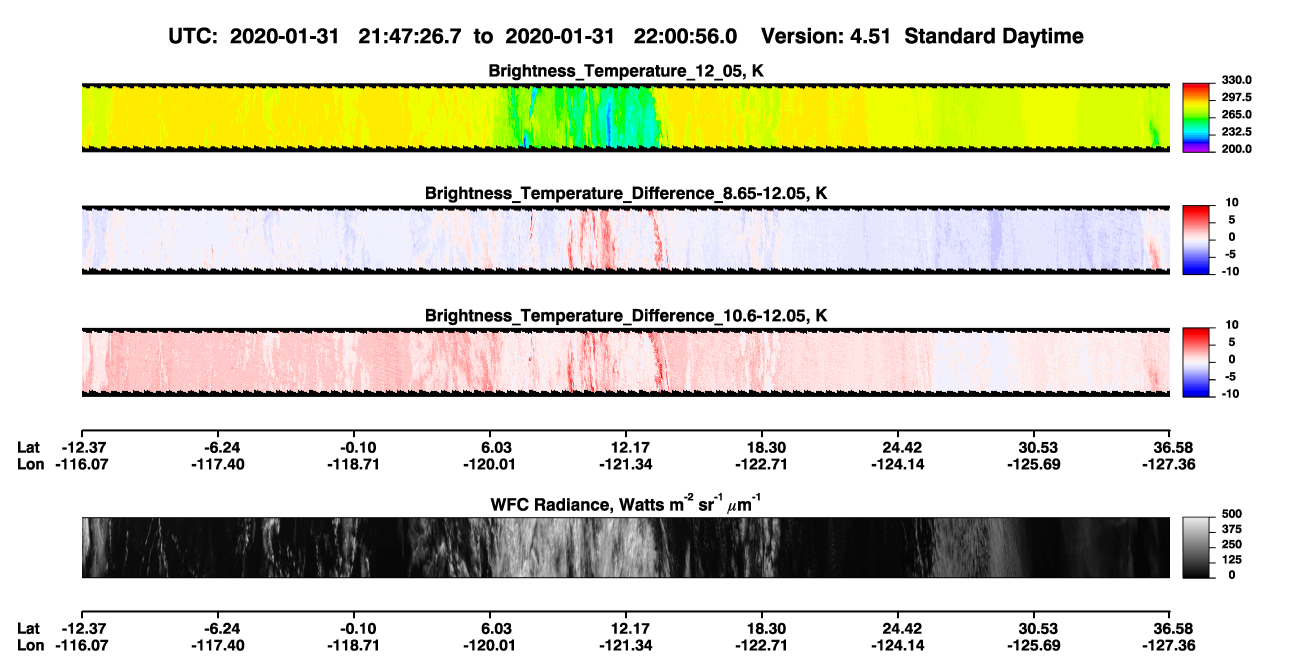1300x667 pixels.
Task: Select the Brightness_Temperature_Difference_10.6-12.05 image strip
Action: coord(625,361)
